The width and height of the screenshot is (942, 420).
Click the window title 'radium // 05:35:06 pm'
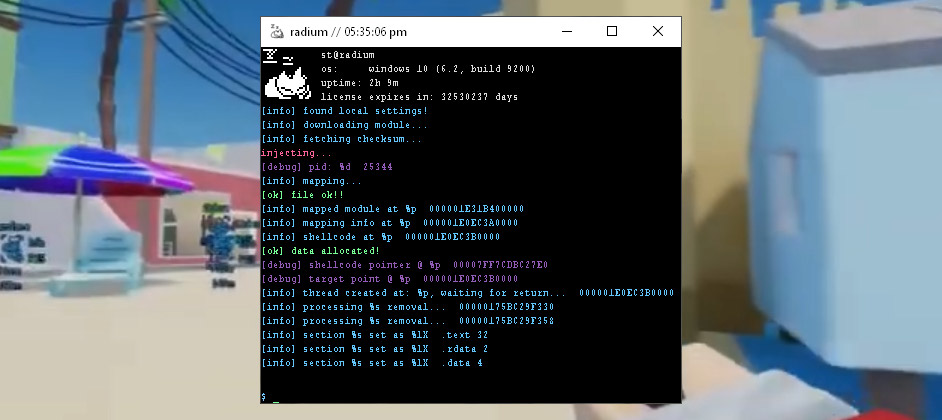pos(348,32)
